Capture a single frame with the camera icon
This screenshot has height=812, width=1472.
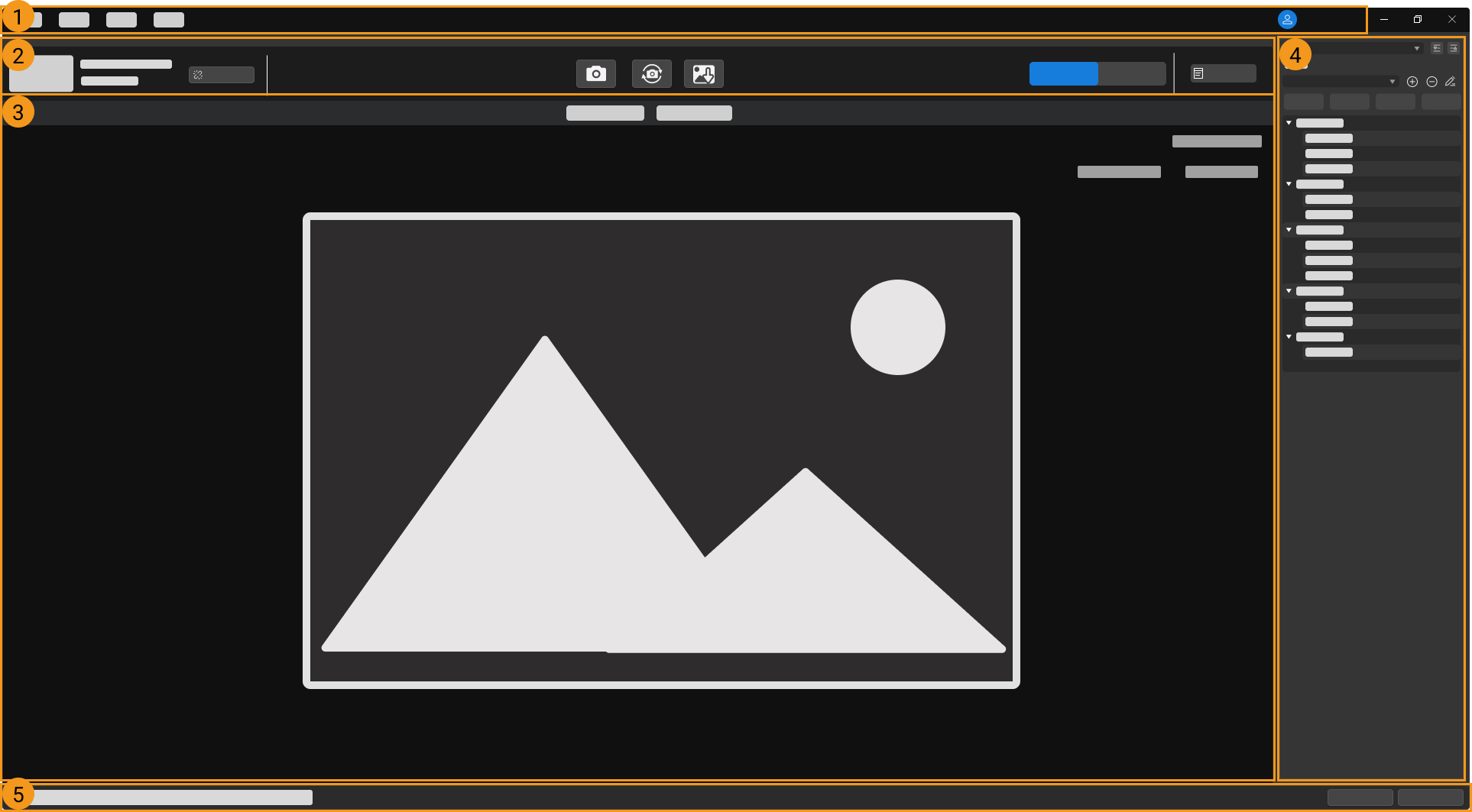coord(596,73)
